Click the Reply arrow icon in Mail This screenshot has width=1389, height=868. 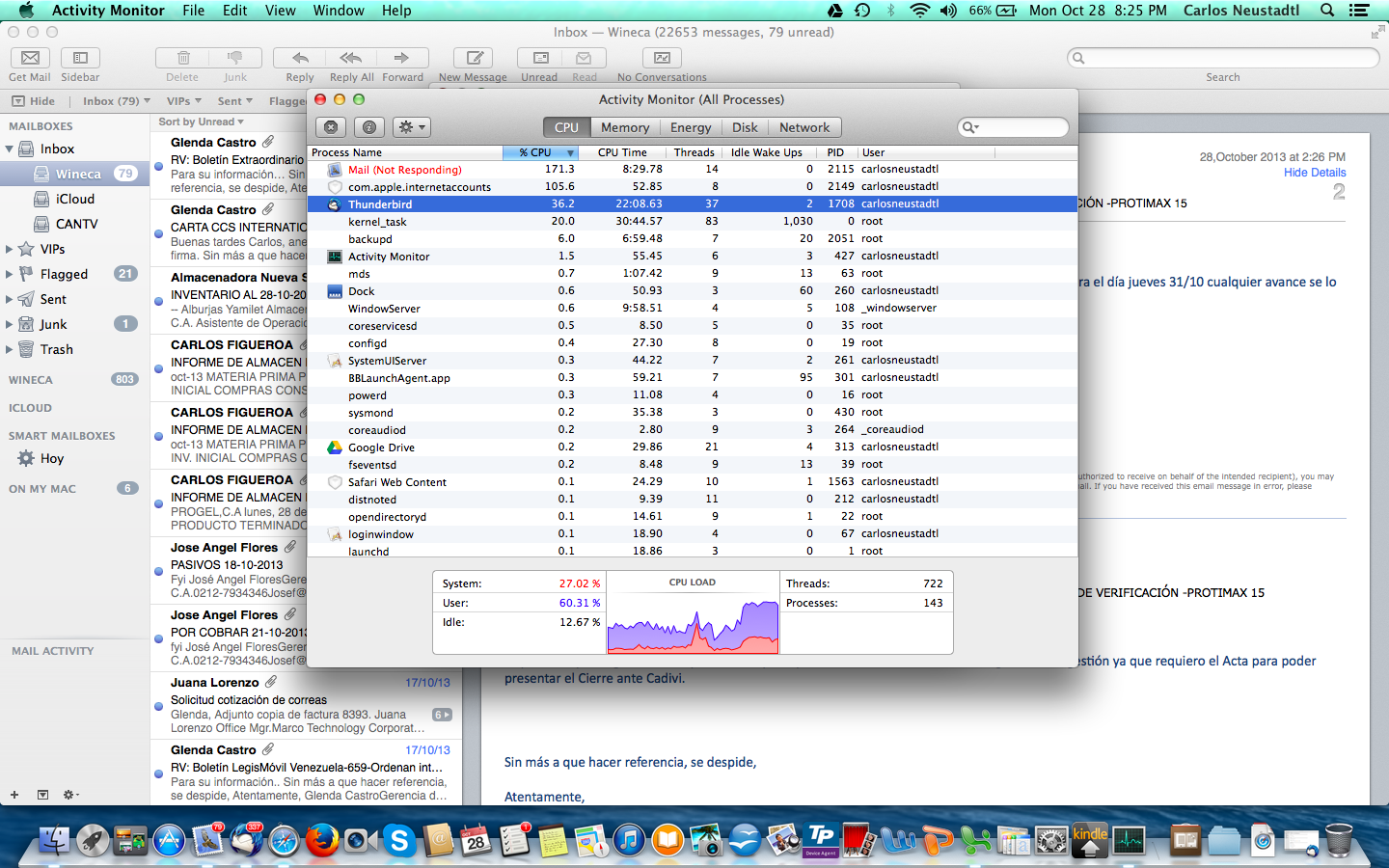pos(300,58)
